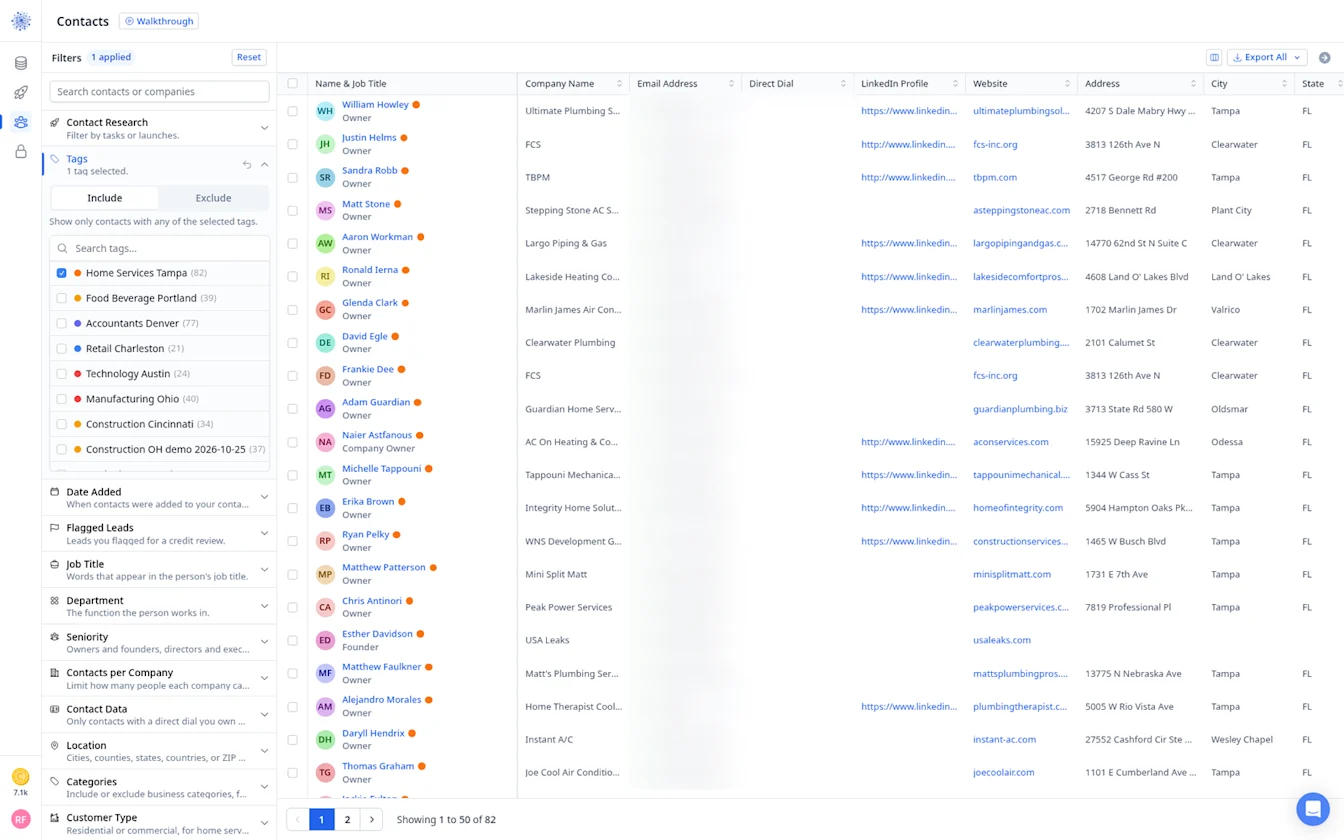Open the Export All dropdown
Screen dimensions: 1344x840
(x=1267, y=57)
